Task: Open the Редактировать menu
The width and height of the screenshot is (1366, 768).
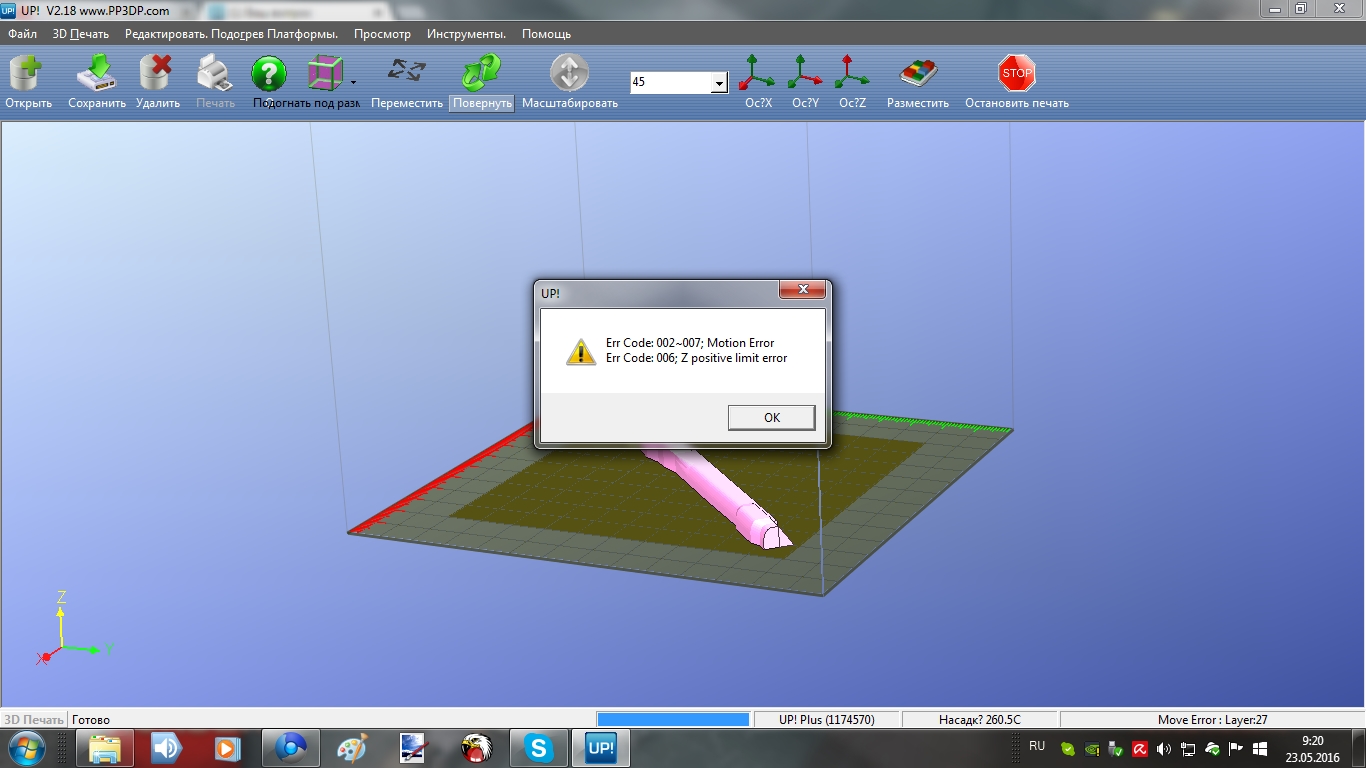Action: click(x=166, y=33)
